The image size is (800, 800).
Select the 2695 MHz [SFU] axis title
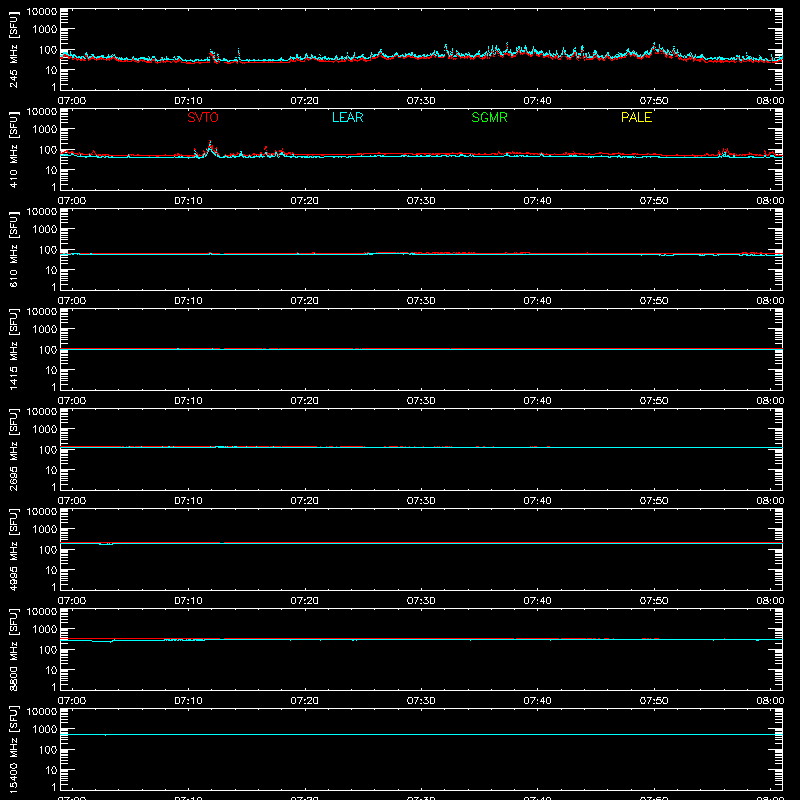[x=13, y=449]
